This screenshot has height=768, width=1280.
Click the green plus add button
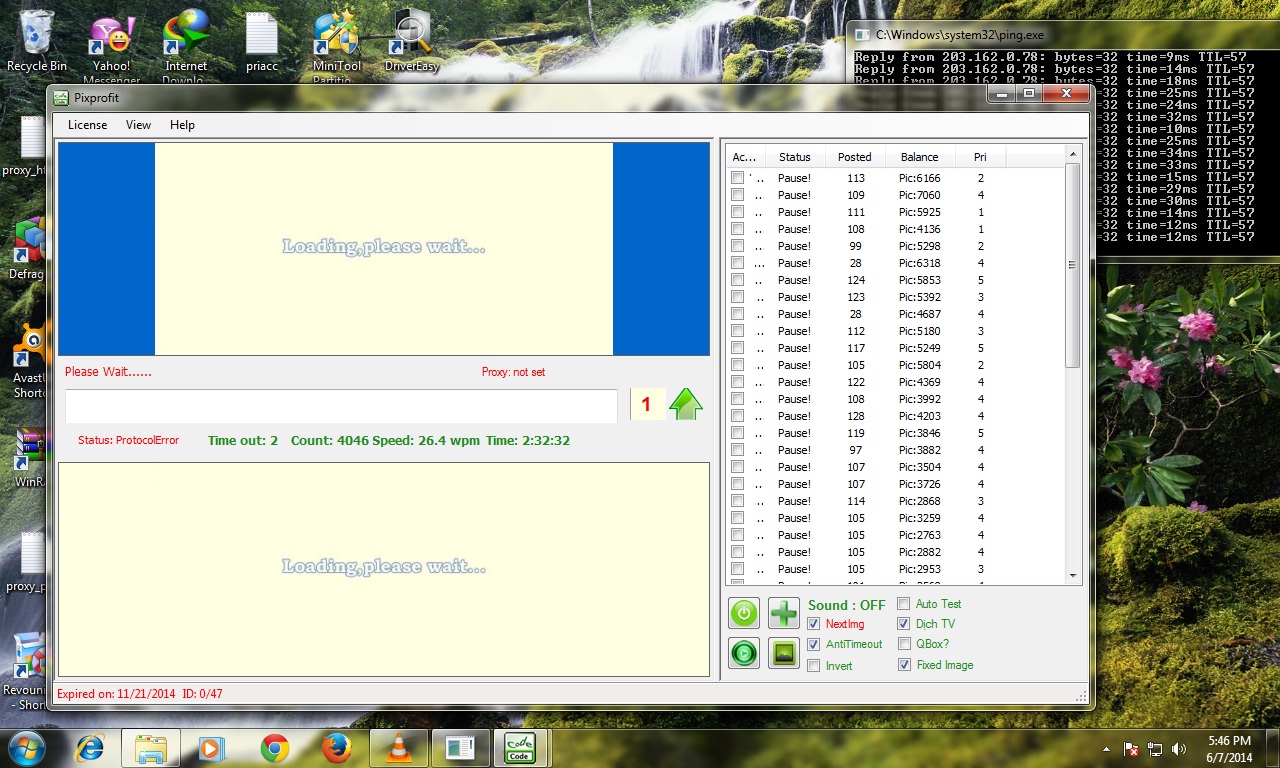(x=784, y=613)
